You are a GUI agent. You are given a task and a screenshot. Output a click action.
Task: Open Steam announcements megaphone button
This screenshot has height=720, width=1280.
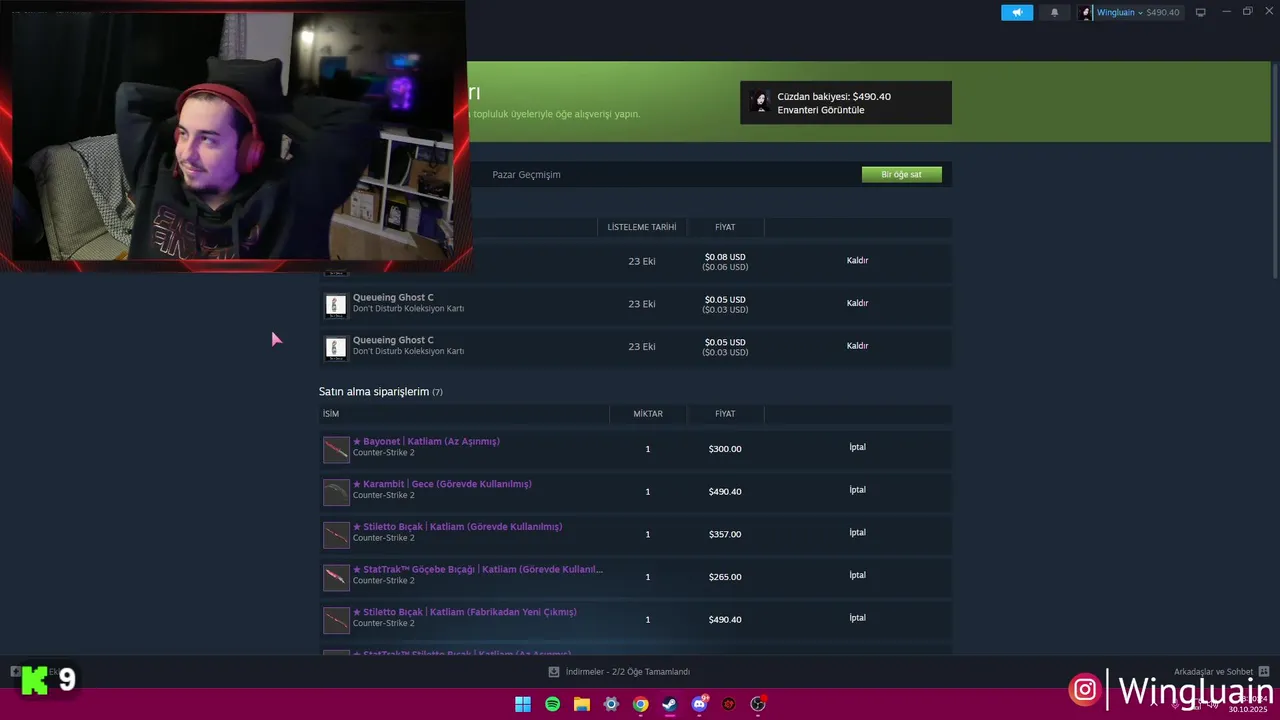point(1017,12)
